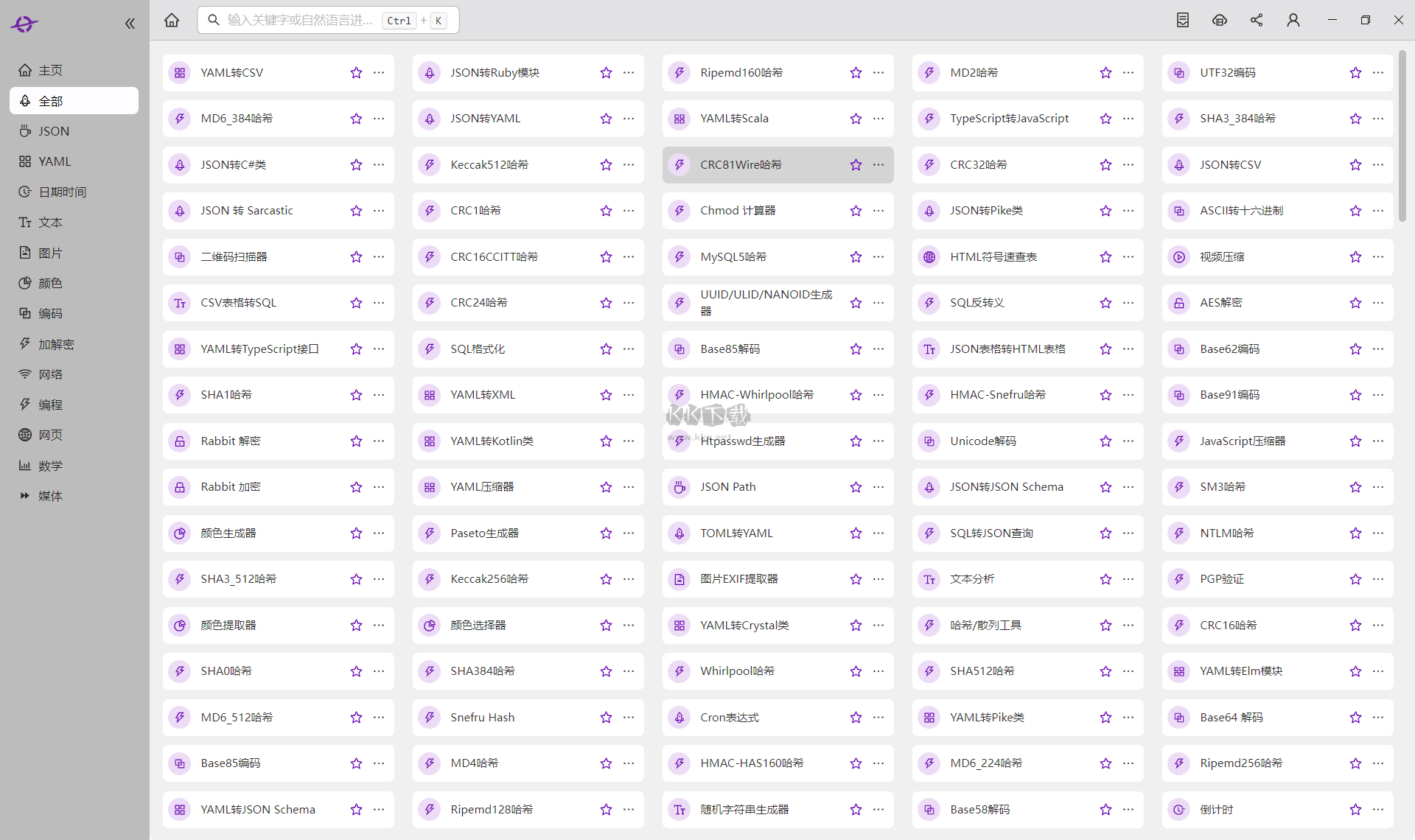Switch to 加解密 category in sidebar
Viewport: 1415px width, 840px height.
click(x=56, y=344)
